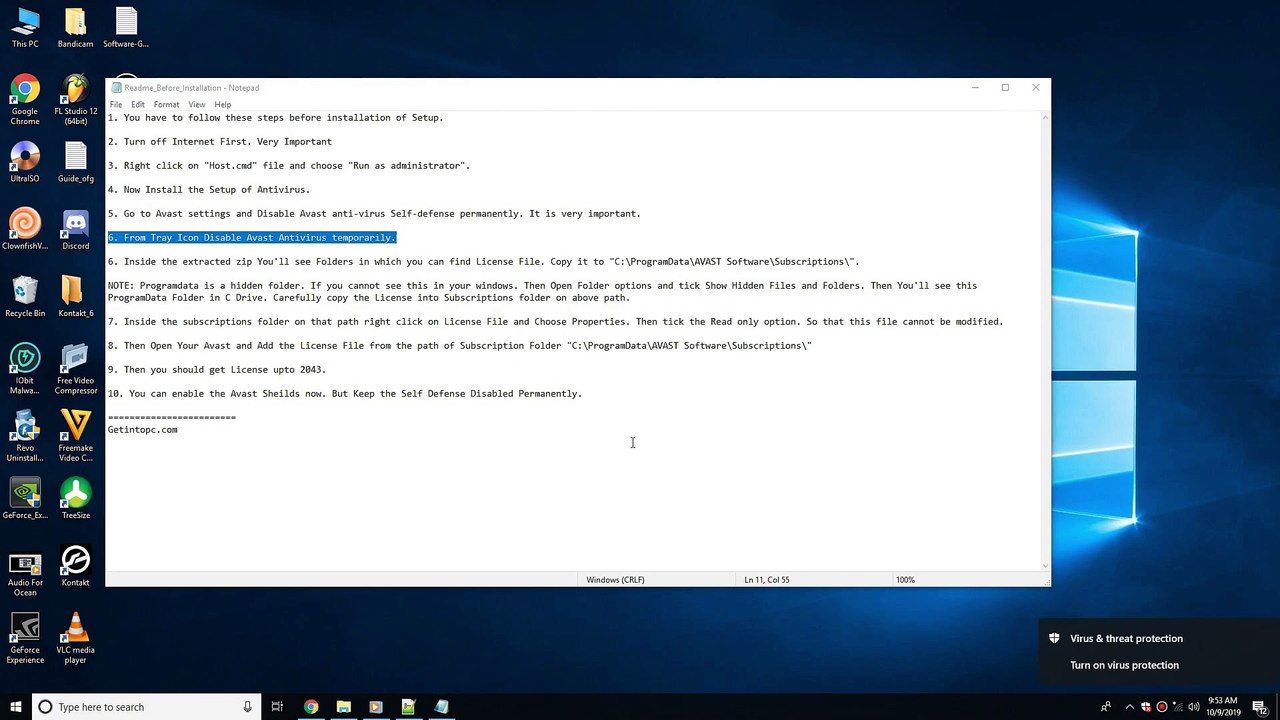Click the Notepad title bar icon
The image size is (1280, 720).
tap(116, 88)
